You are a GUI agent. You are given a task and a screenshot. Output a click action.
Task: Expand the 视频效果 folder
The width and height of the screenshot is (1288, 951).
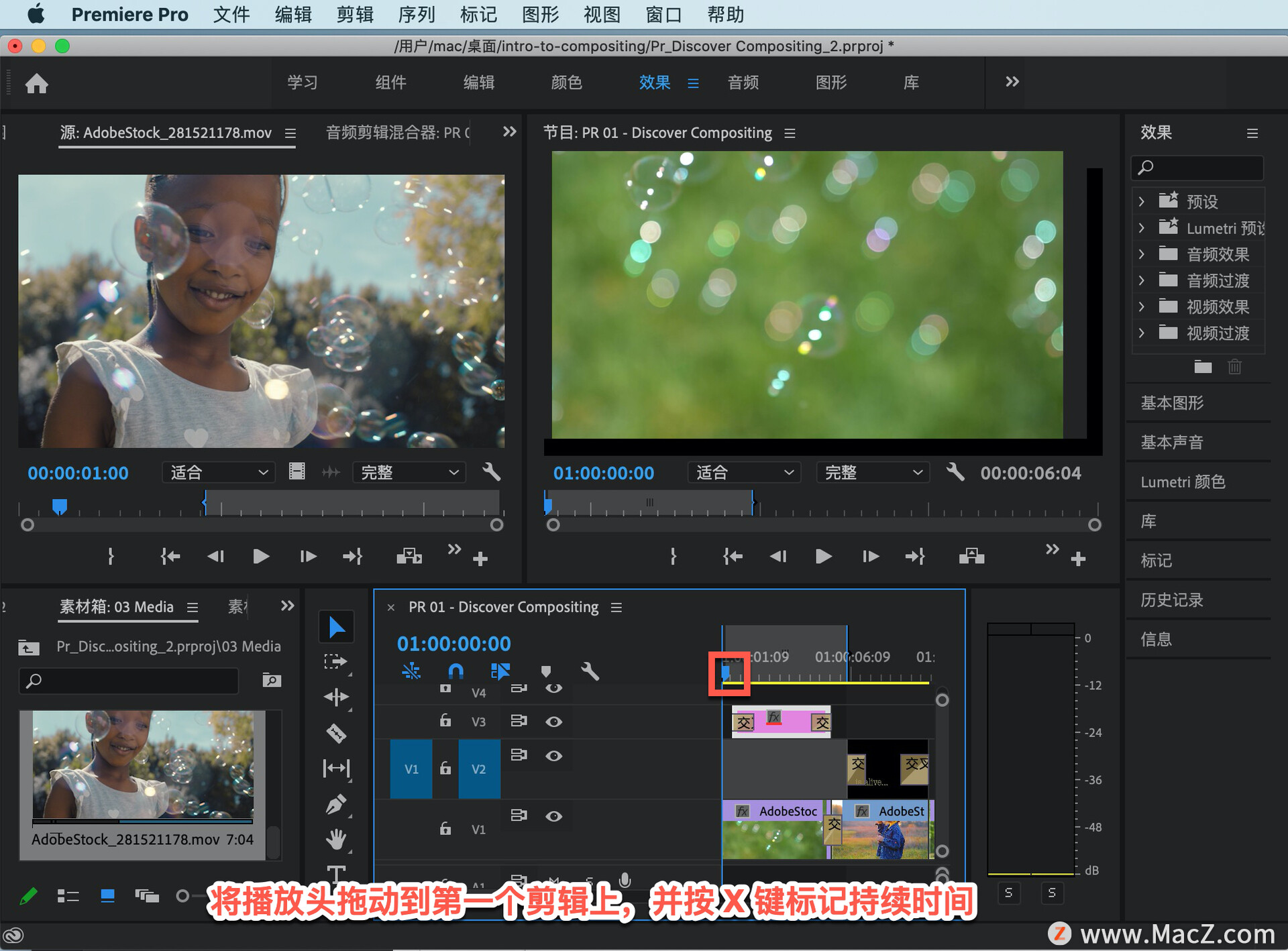tap(1142, 306)
